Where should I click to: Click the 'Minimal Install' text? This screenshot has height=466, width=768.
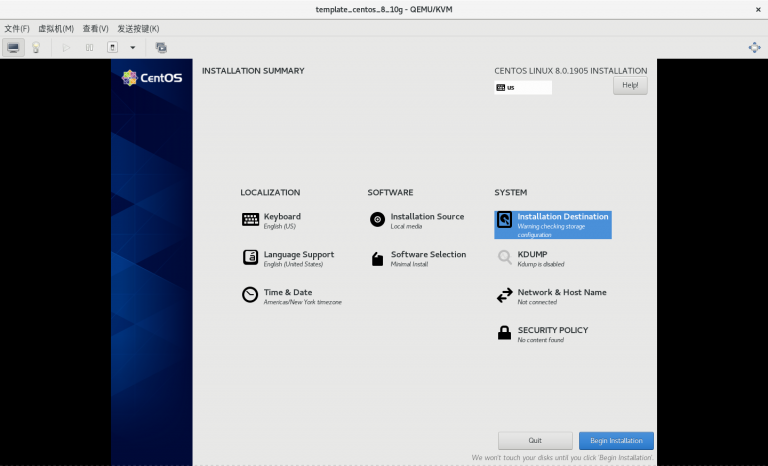[409, 264]
